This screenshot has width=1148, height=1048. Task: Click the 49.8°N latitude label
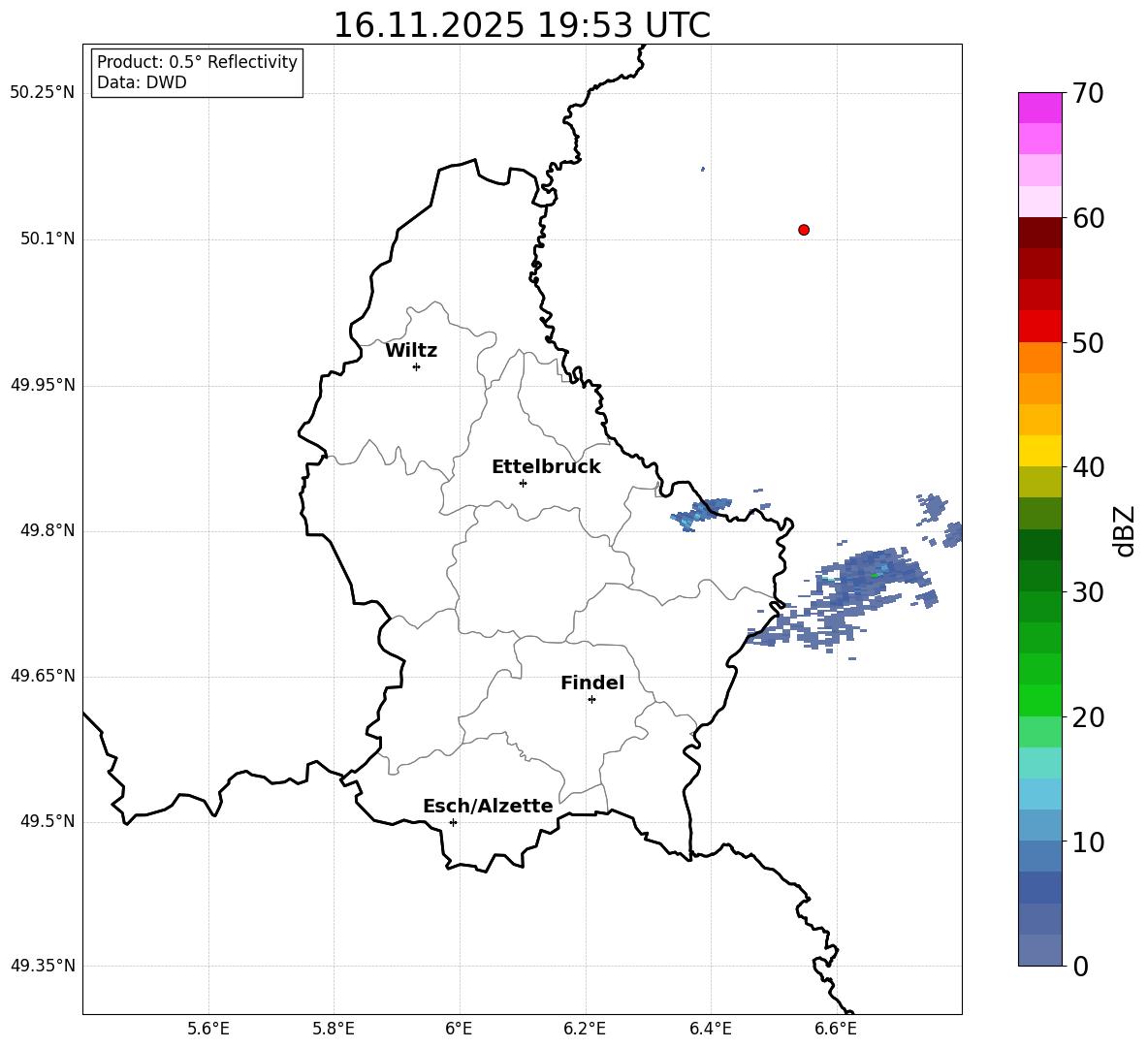pos(48,530)
